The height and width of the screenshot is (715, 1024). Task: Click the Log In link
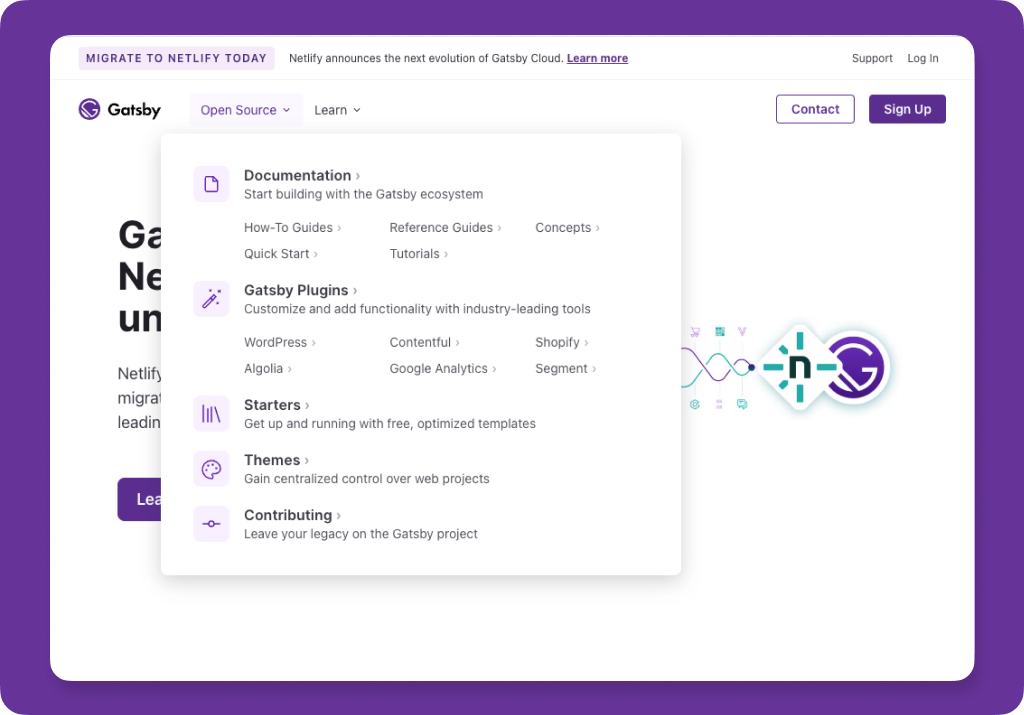(x=923, y=58)
